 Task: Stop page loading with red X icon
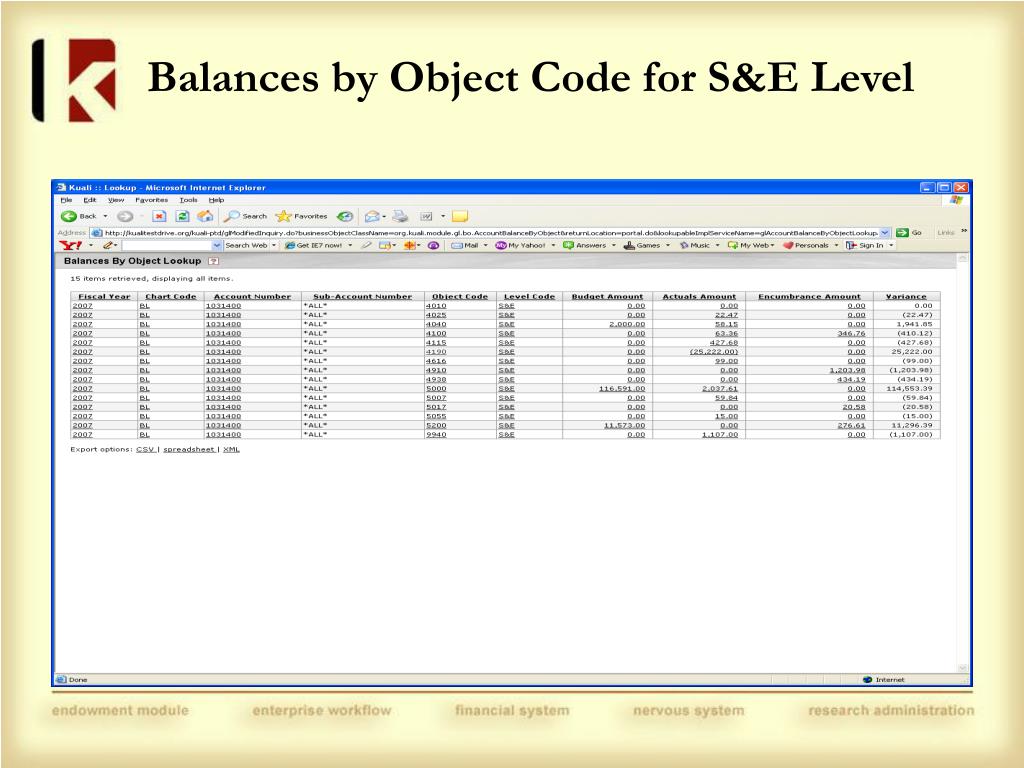coord(159,216)
